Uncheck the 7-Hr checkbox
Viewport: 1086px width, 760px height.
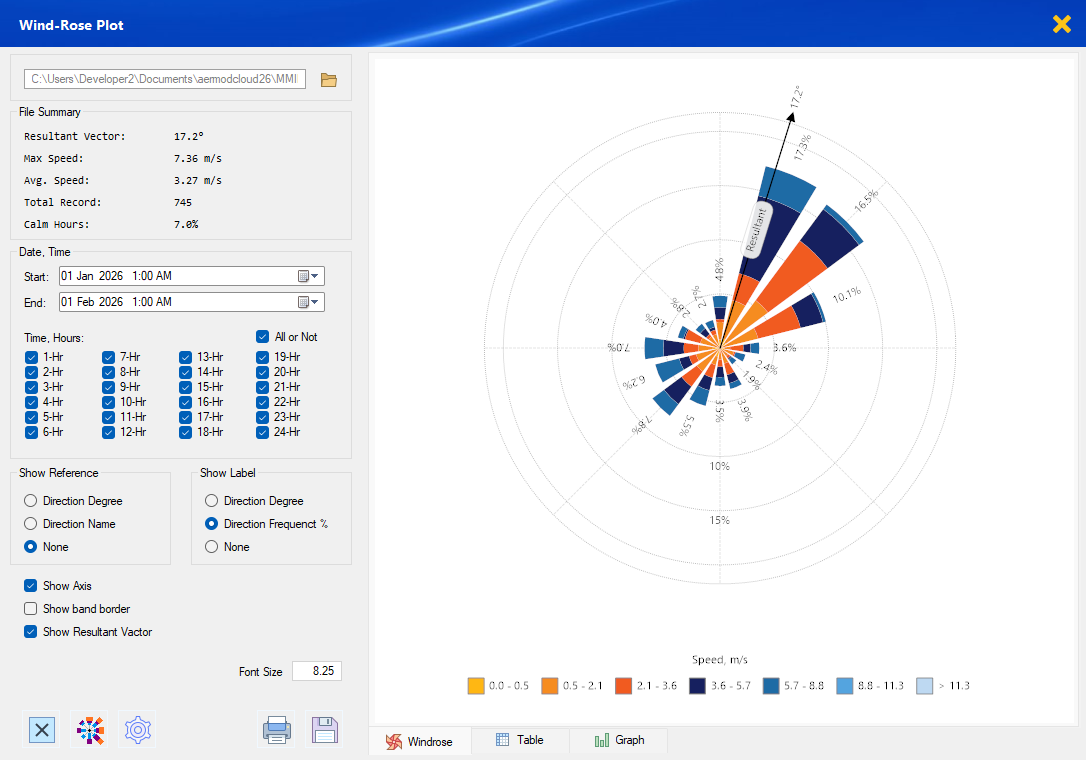pos(109,357)
